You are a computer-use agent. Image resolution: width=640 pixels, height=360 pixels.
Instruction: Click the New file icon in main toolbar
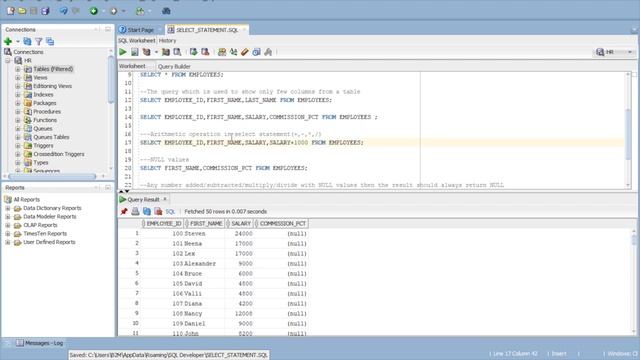point(11,11)
